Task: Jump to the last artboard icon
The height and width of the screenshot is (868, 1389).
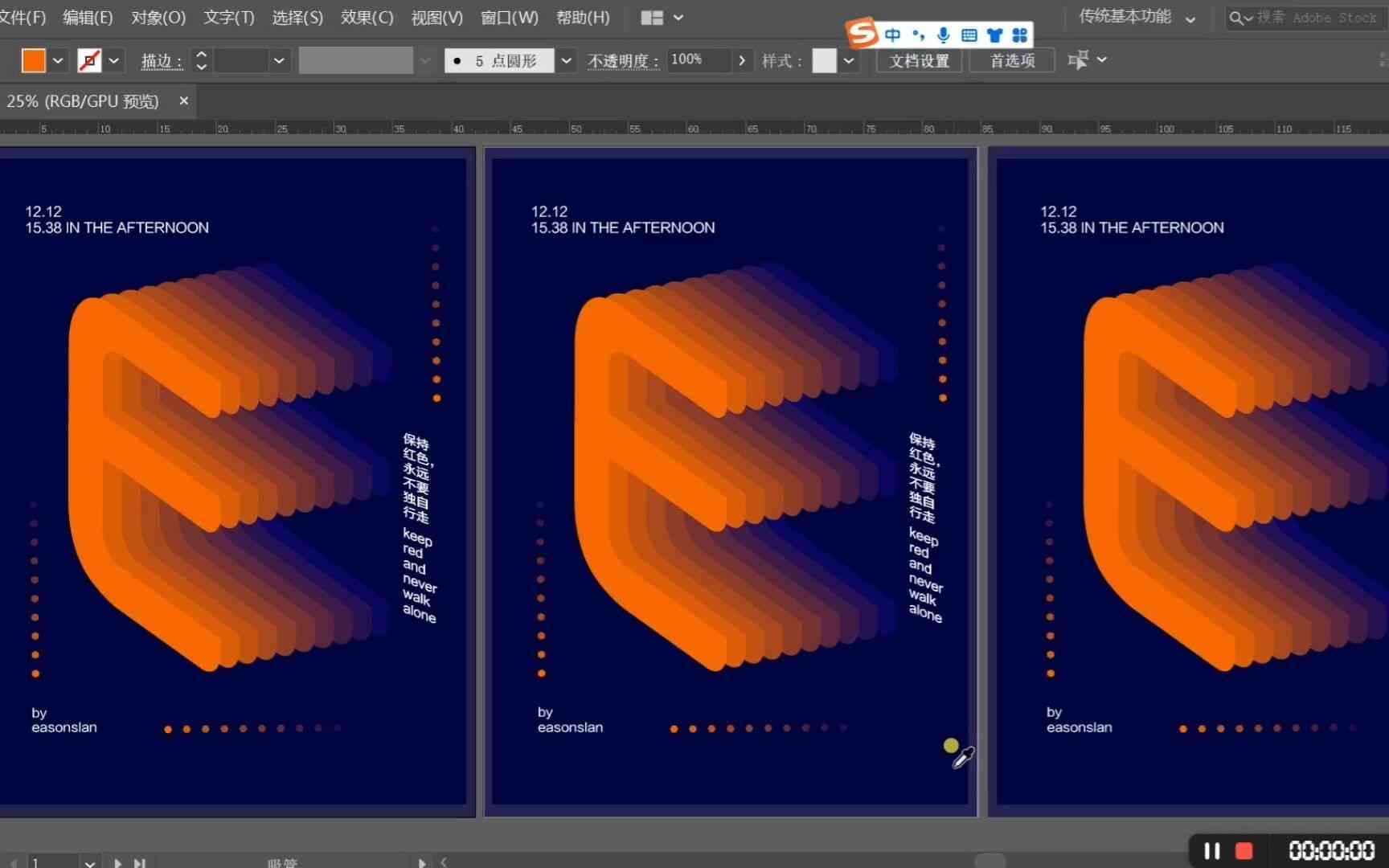Action: [140, 863]
